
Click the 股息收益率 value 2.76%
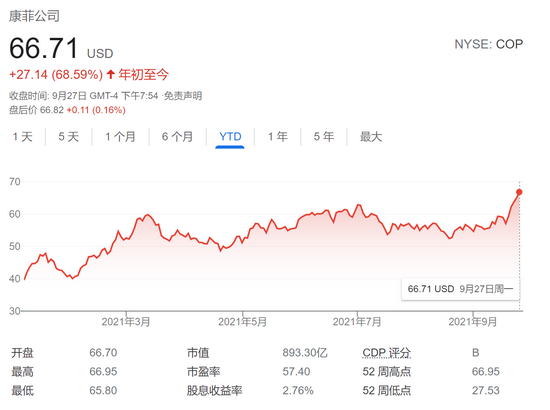click(298, 390)
